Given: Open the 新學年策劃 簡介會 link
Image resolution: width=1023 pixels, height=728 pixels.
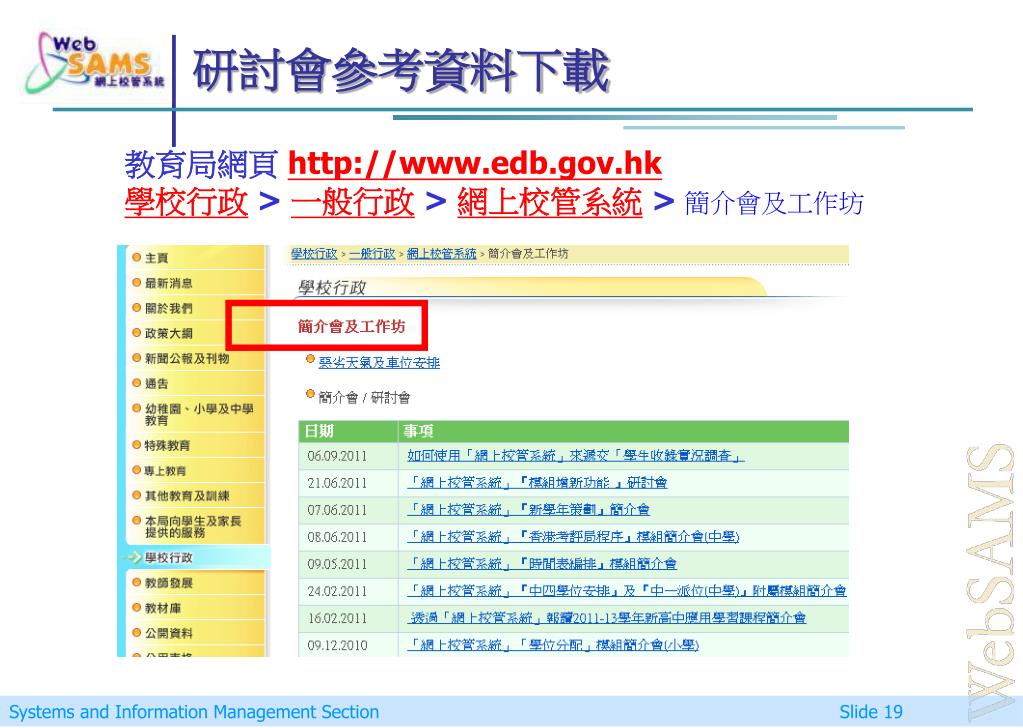Looking at the screenshot, I should (528, 509).
